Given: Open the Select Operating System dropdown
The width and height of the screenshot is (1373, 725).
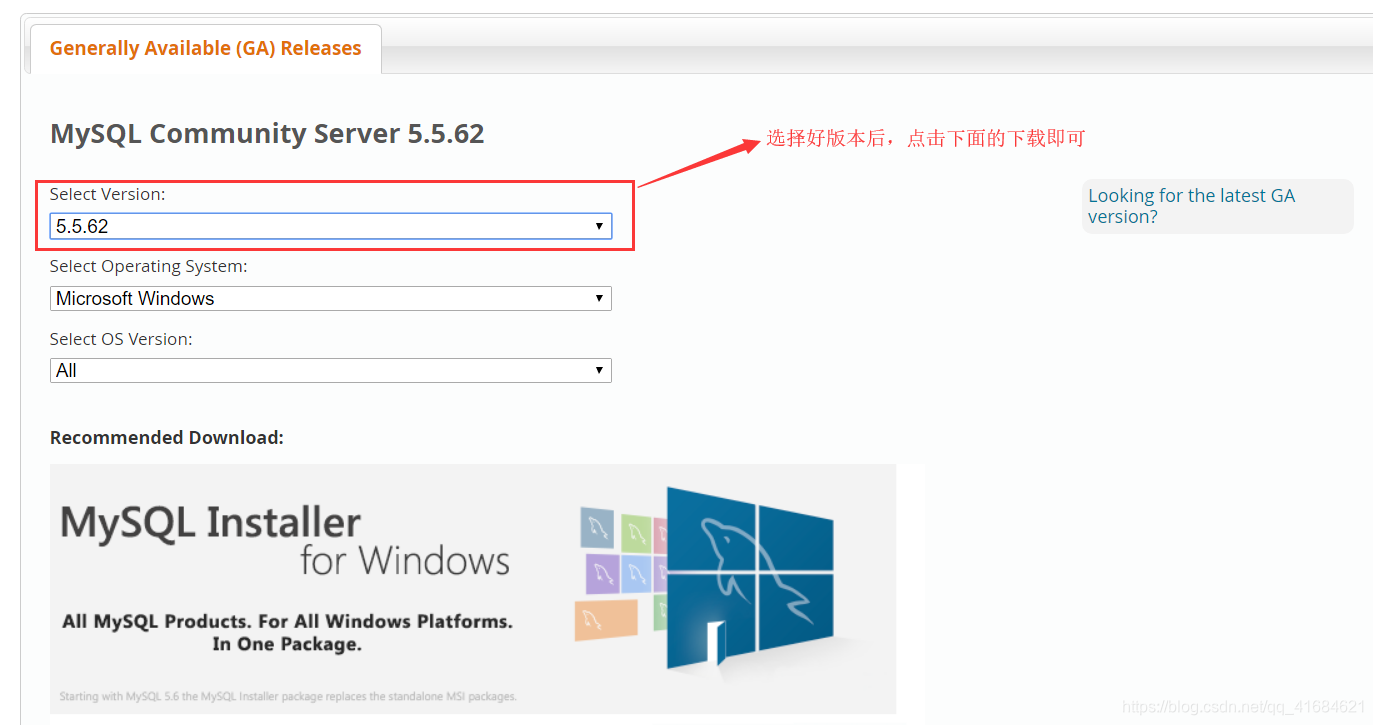Looking at the screenshot, I should (x=330, y=298).
